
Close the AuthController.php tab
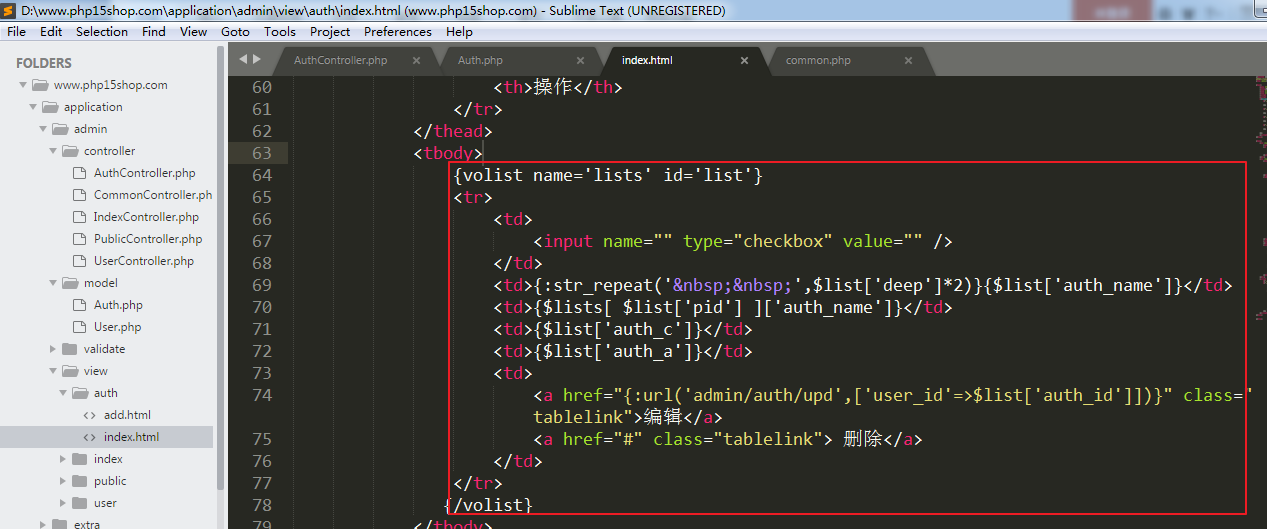[x=416, y=60]
